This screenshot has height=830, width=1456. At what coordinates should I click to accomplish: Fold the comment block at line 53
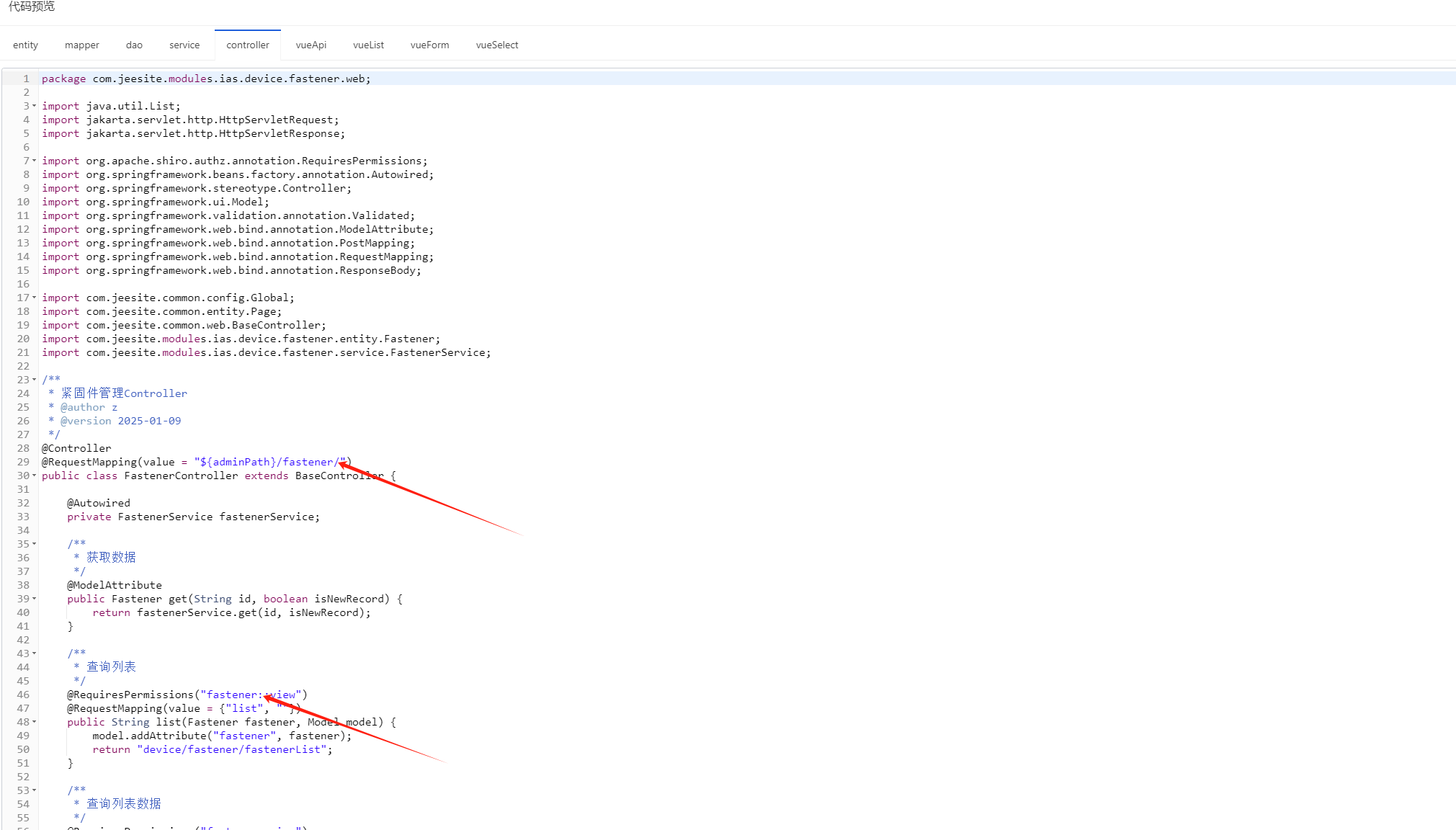pos(34,790)
